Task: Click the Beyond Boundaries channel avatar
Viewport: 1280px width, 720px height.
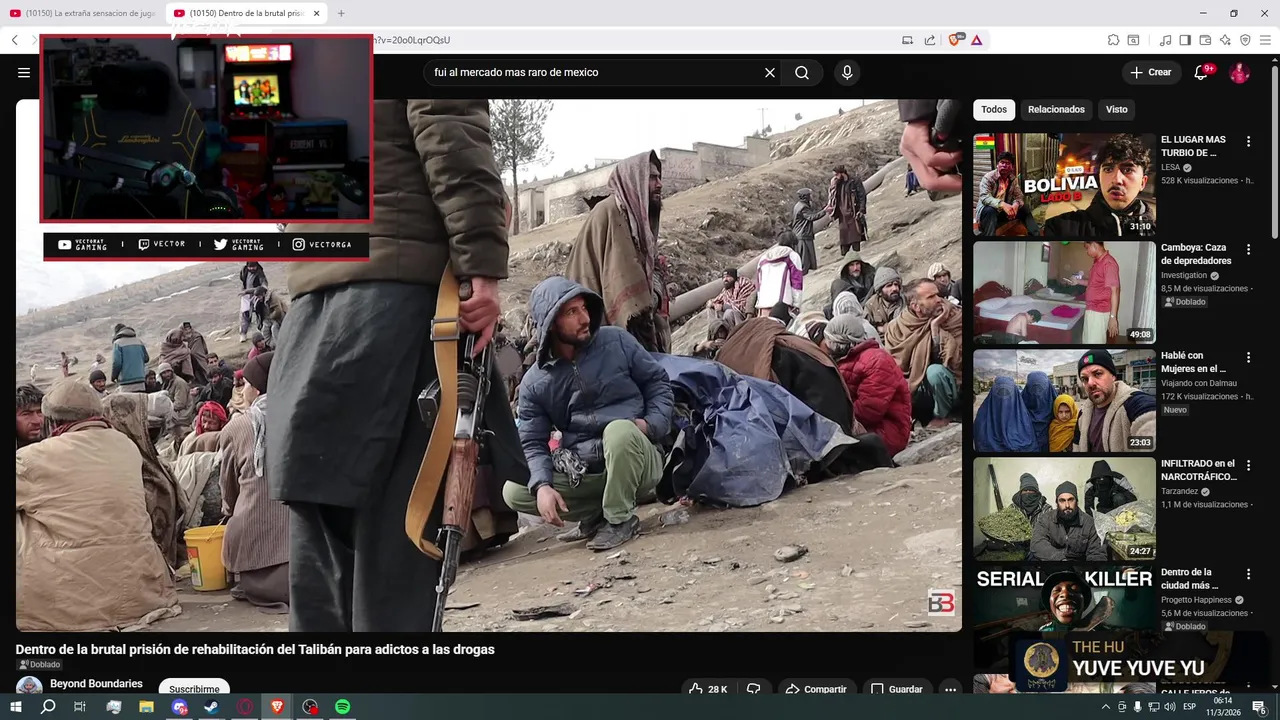Action: point(29,685)
